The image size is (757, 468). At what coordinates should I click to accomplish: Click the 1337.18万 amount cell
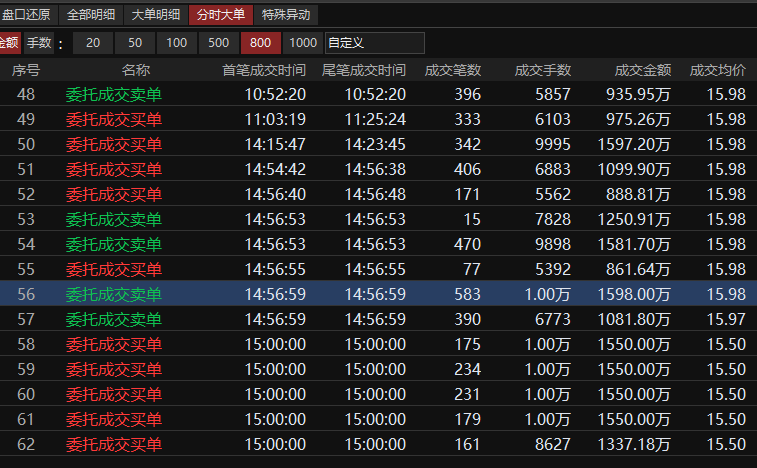point(634,445)
